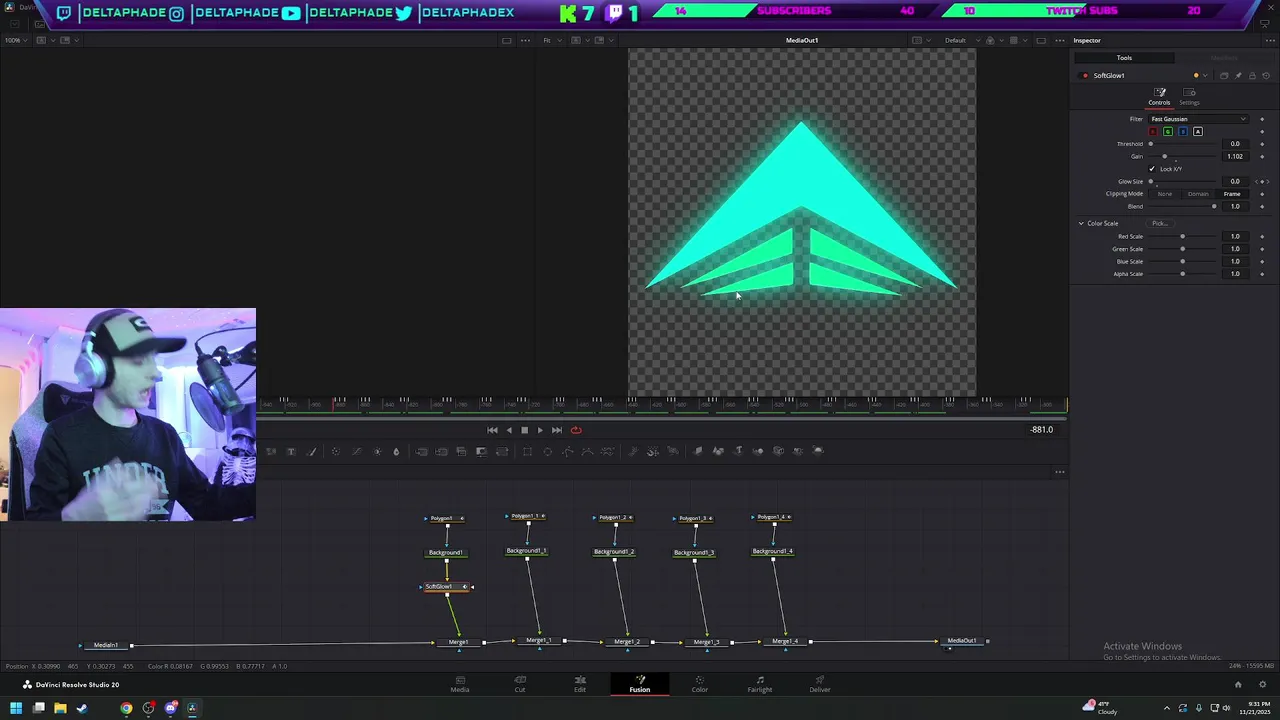The image size is (1280, 720).
Task: Uncheck the Lock X/Y checkbox
Action: pos(1151,169)
